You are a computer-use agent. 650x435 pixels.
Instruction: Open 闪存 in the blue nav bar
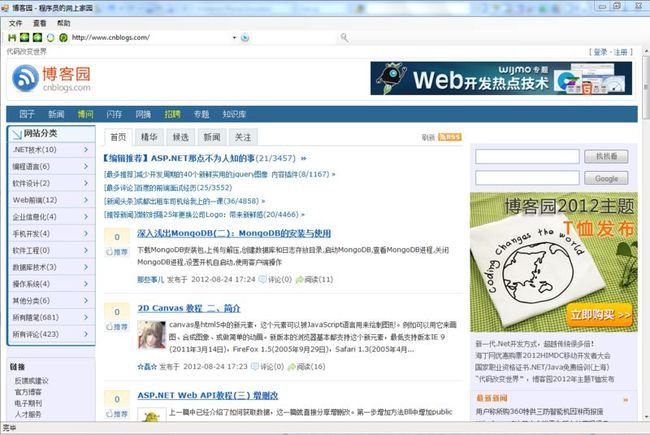coord(114,114)
